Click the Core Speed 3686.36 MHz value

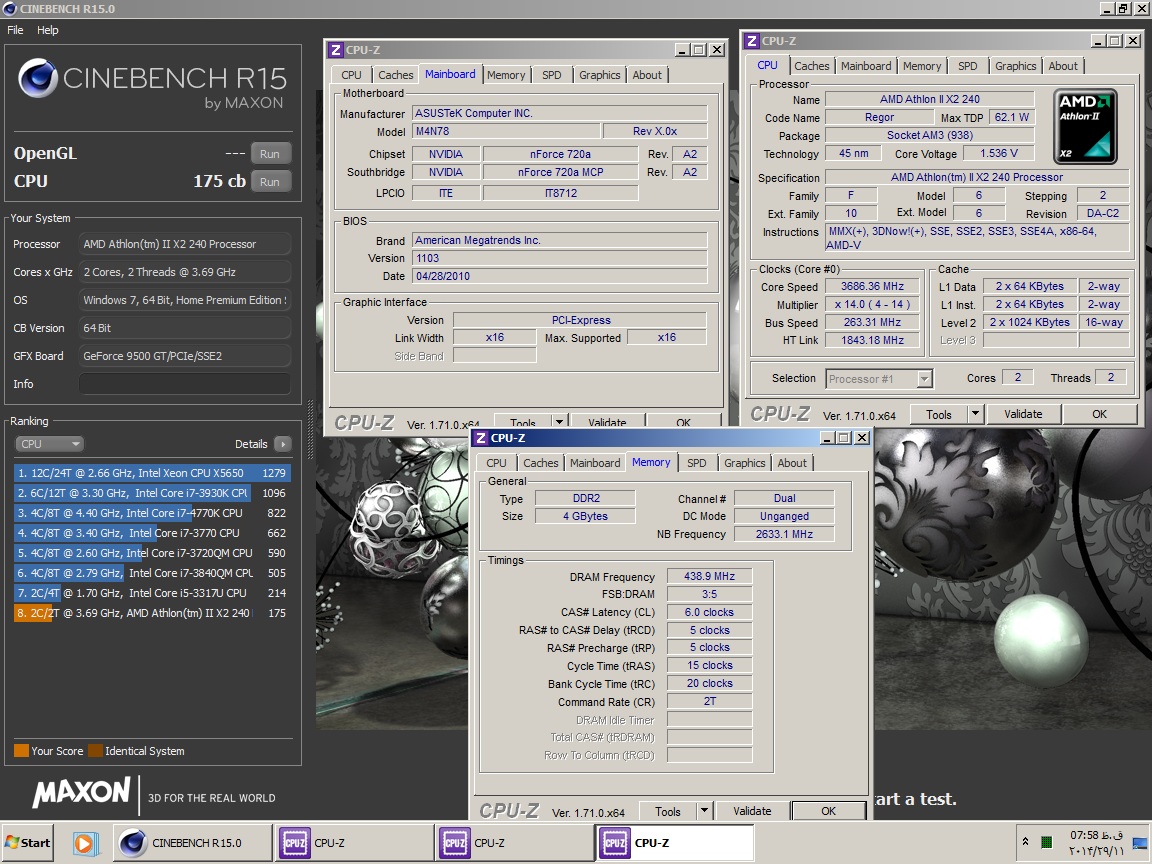(873, 287)
